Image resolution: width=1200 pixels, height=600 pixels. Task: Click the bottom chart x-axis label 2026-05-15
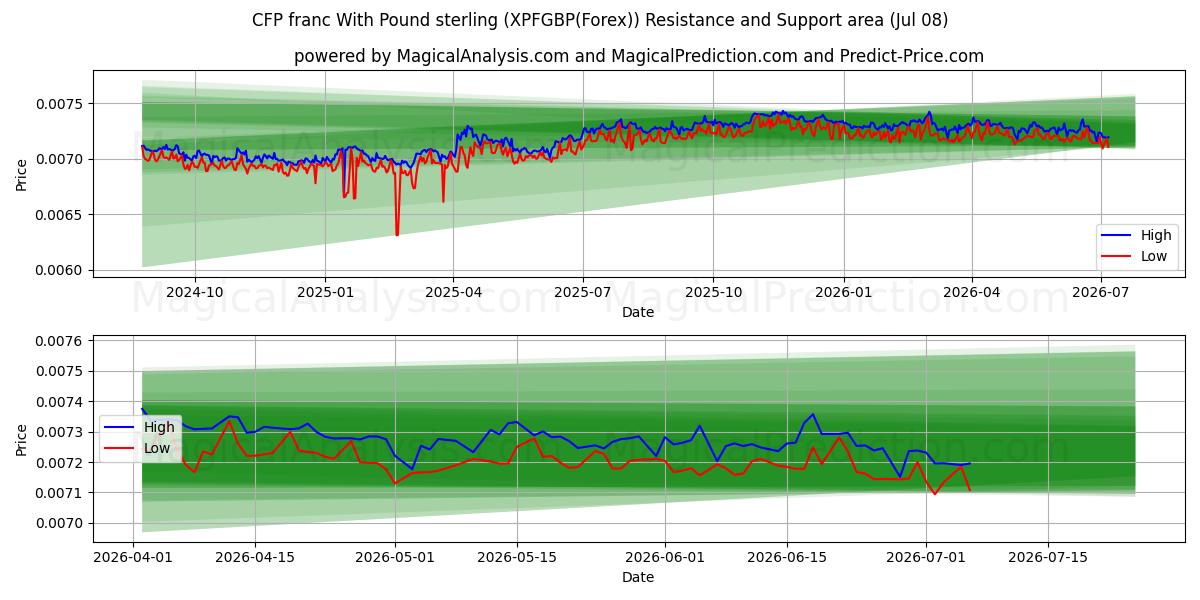(x=517, y=558)
